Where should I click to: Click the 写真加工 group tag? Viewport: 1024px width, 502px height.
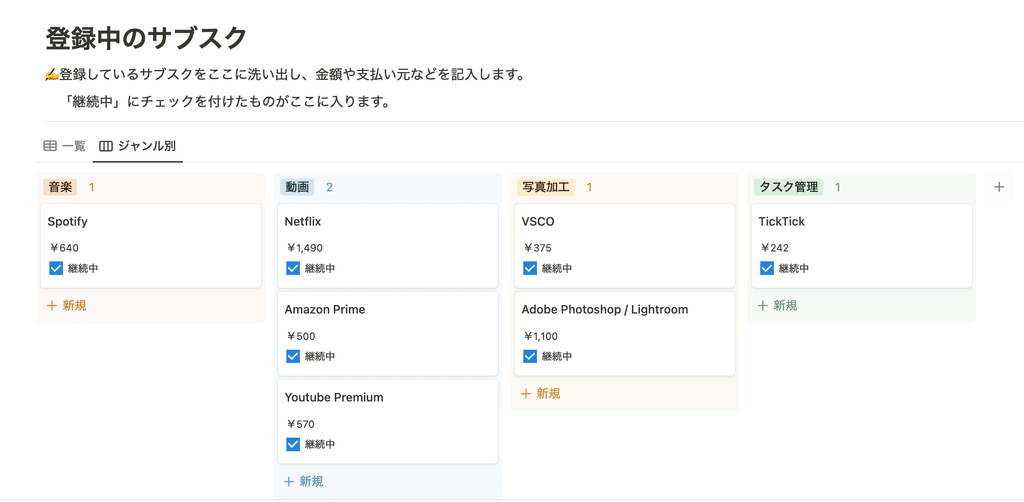(x=546, y=187)
